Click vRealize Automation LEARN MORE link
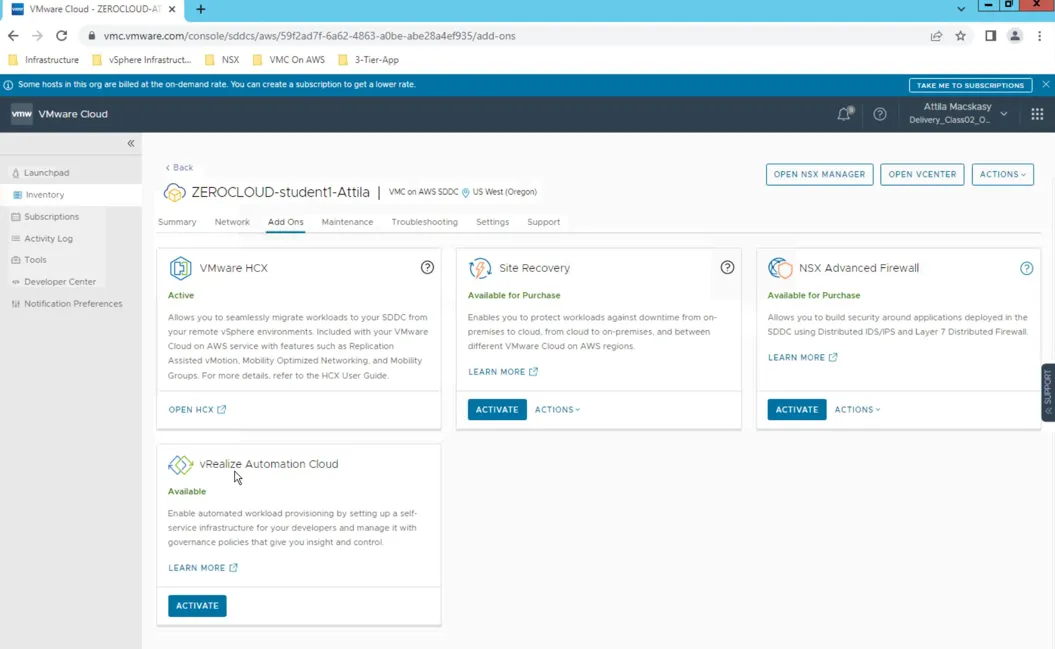1055x649 pixels. coord(203,568)
